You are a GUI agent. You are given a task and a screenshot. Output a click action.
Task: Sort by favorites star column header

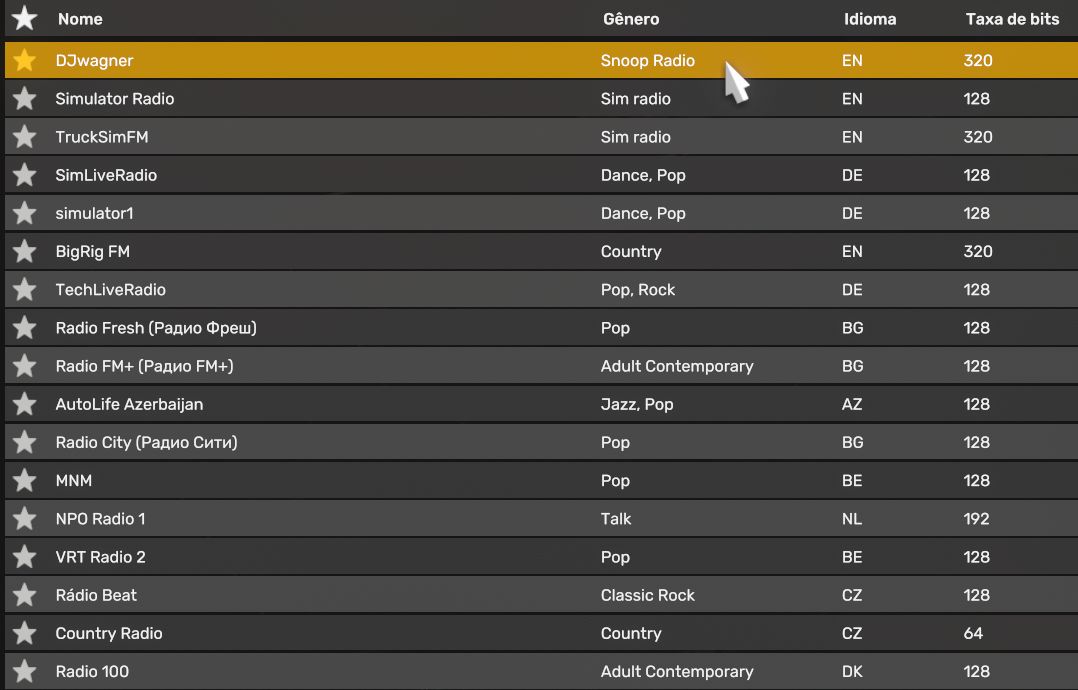(x=25, y=19)
